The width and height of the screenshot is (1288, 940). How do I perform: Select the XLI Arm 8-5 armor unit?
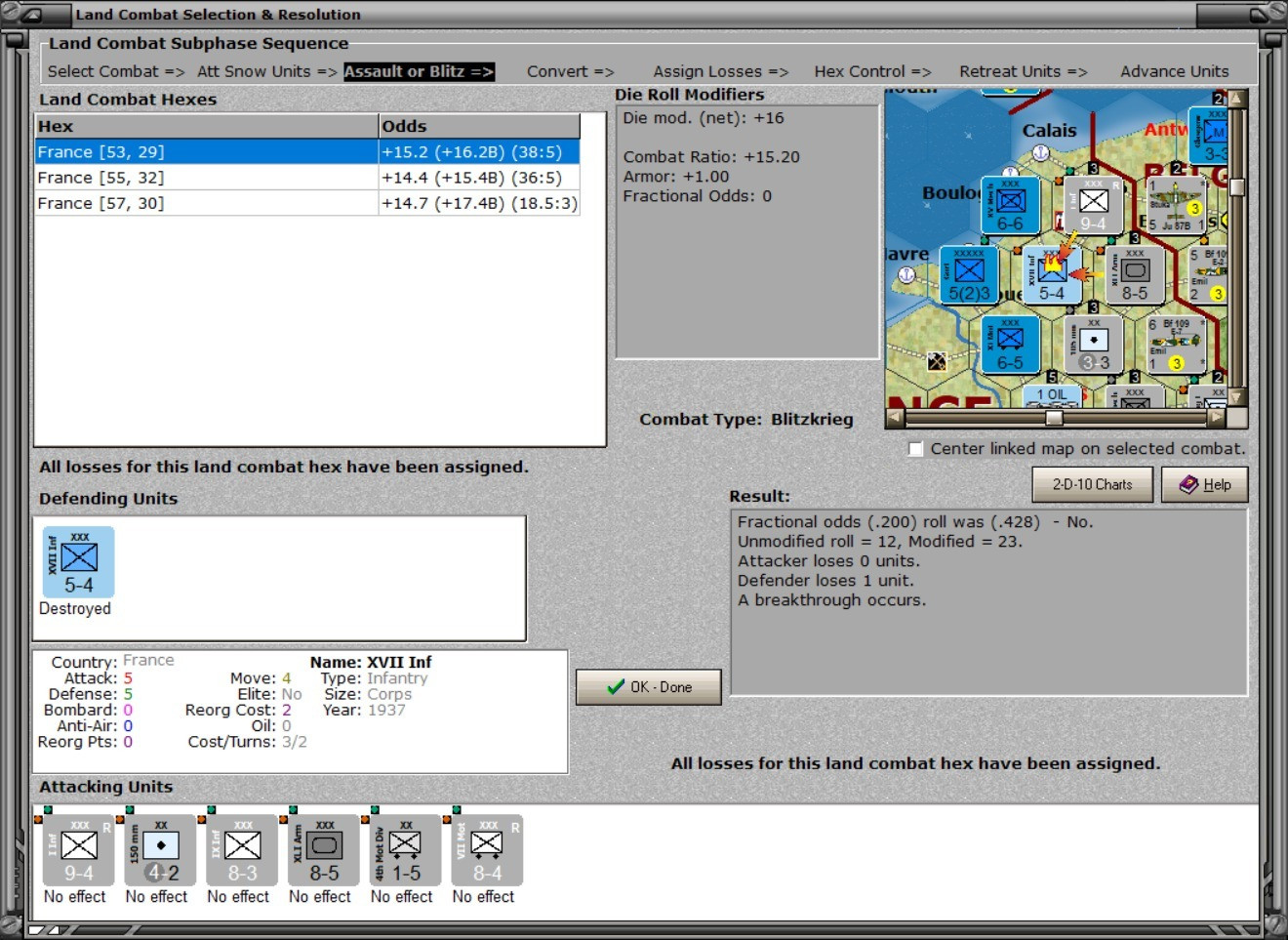(x=324, y=850)
